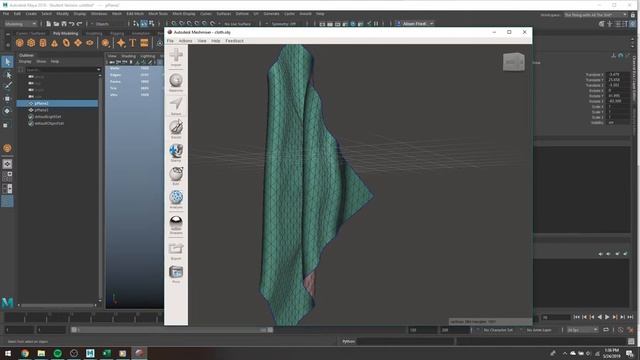Open the No Live Surface dropdown
The image size is (640, 360).
tap(238, 24)
